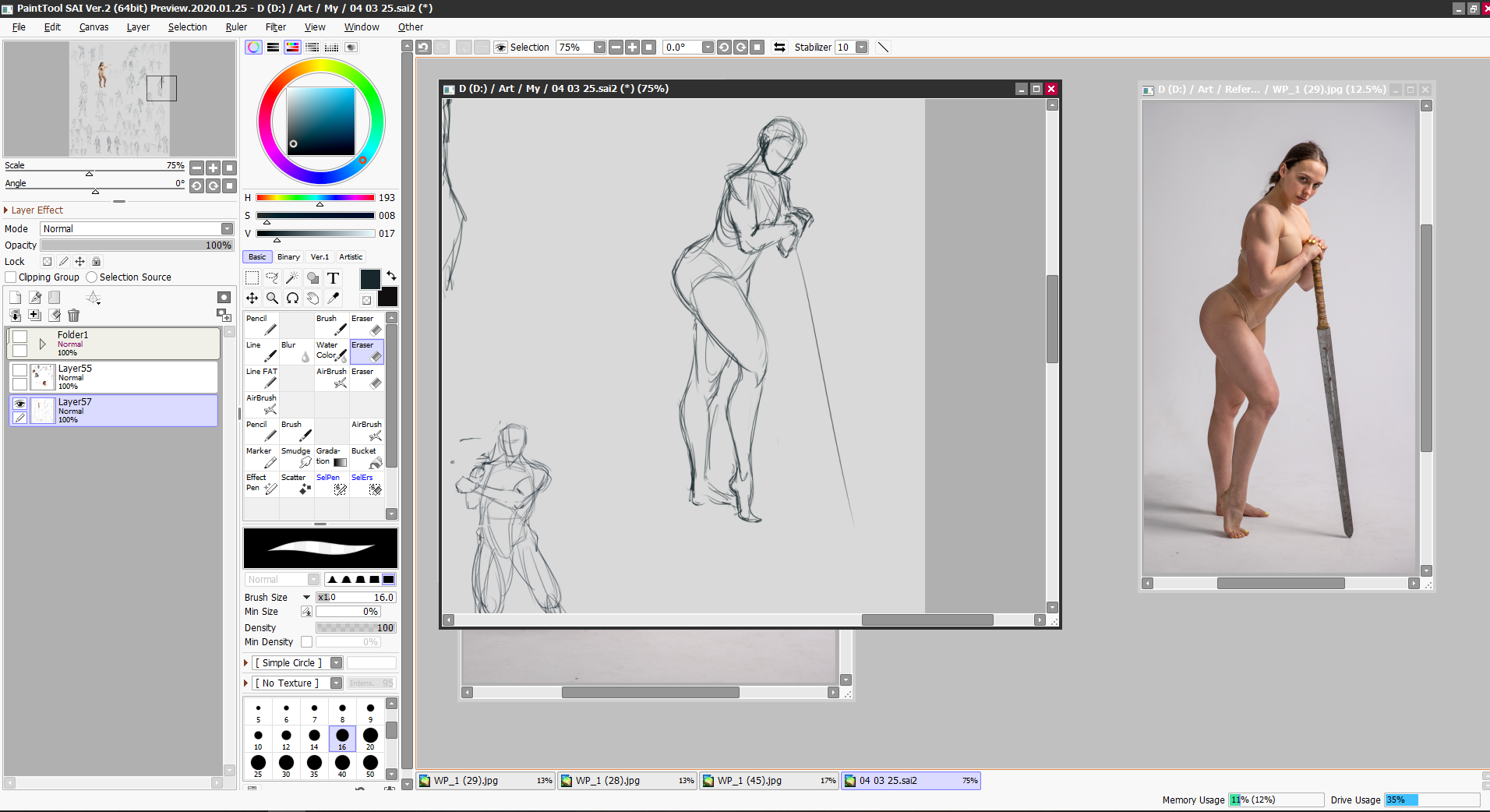The image size is (1490, 812).
Task: Select the Marker tool
Action: click(262, 457)
